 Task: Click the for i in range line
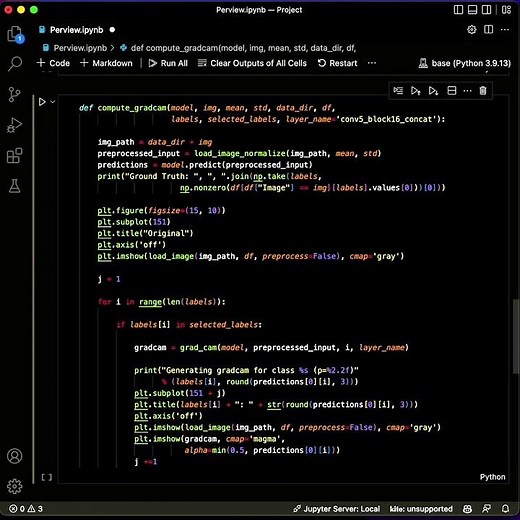[x=162, y=302]
